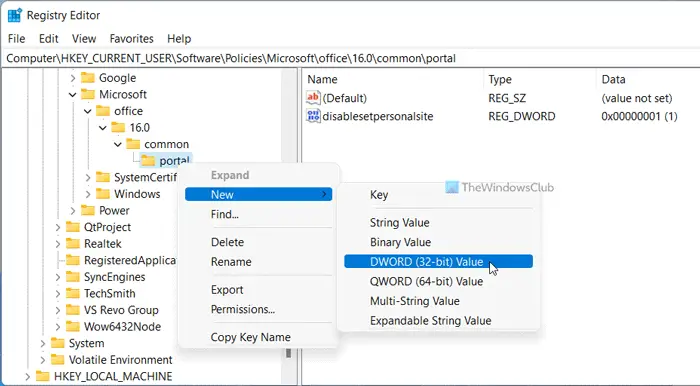Expand the QtProject key
The width and height of the screenshot is (700, 386).
58,228
